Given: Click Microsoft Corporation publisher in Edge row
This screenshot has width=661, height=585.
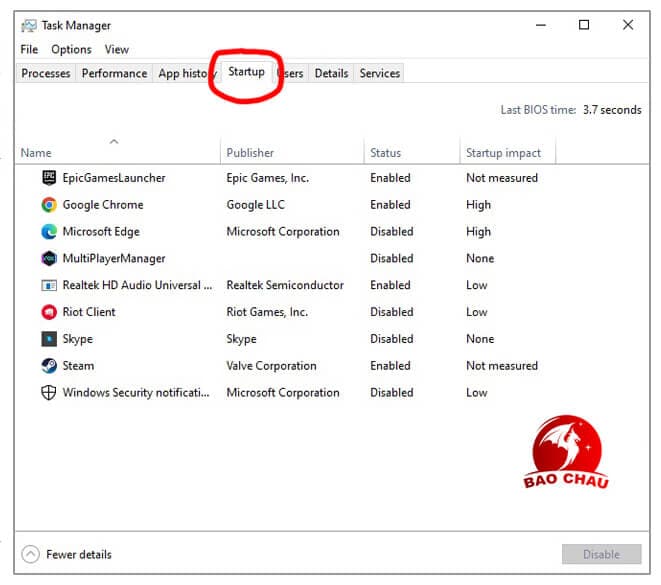Looking at the screenshot, I should pos(283,231).
